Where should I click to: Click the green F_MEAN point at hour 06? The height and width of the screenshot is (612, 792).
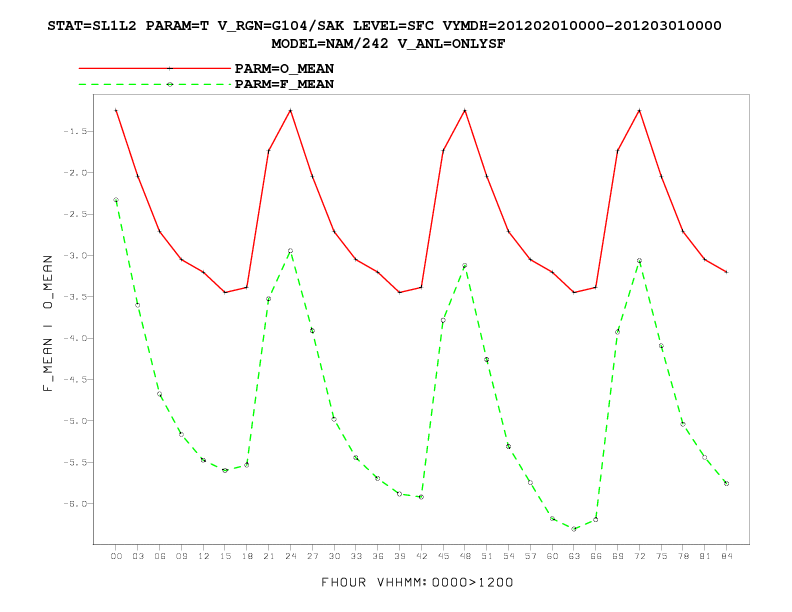pos(160,394)
